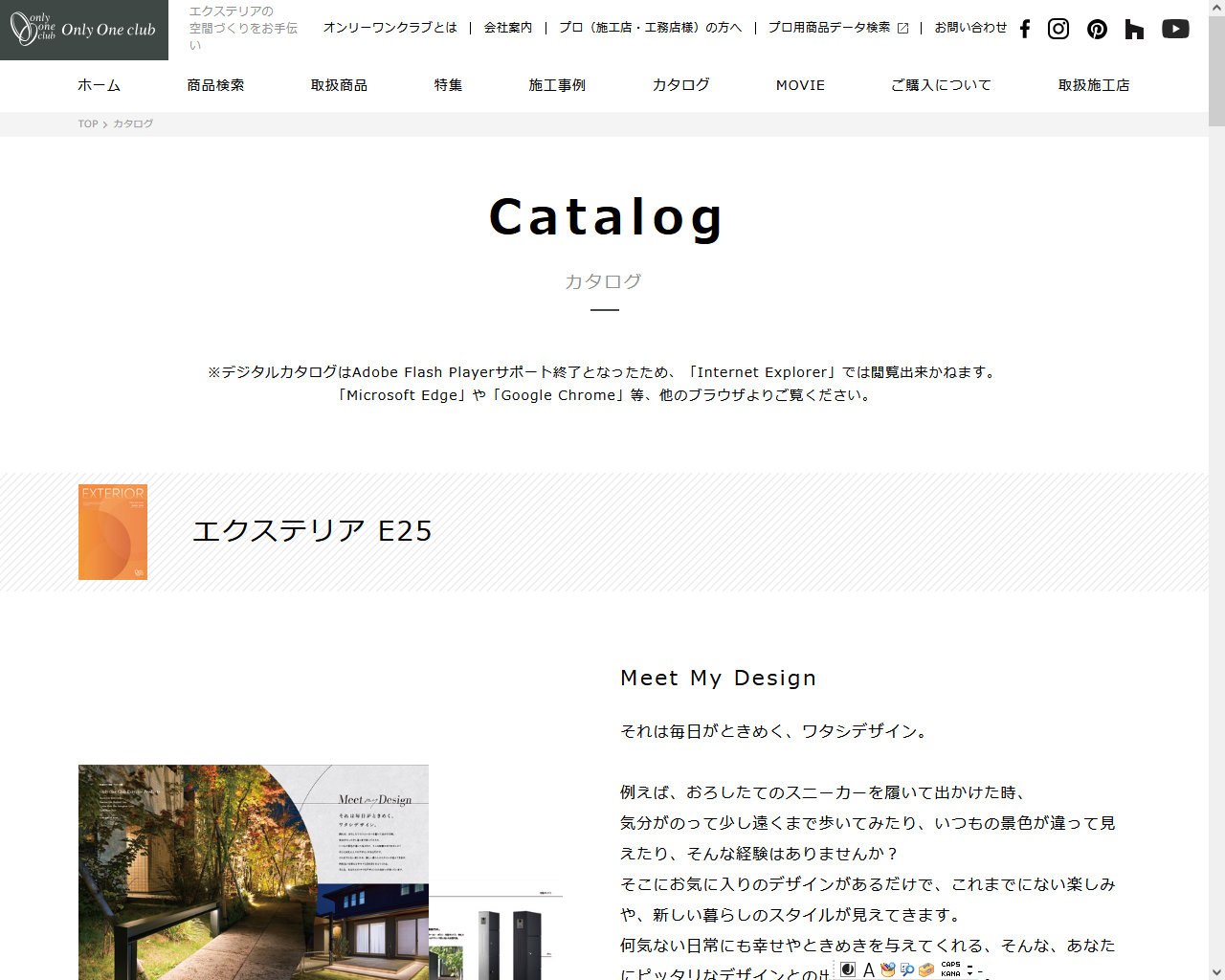Open the 商品検索 navigation menu
Viewport: 1225px width, 980px height.
coord(215,85)
